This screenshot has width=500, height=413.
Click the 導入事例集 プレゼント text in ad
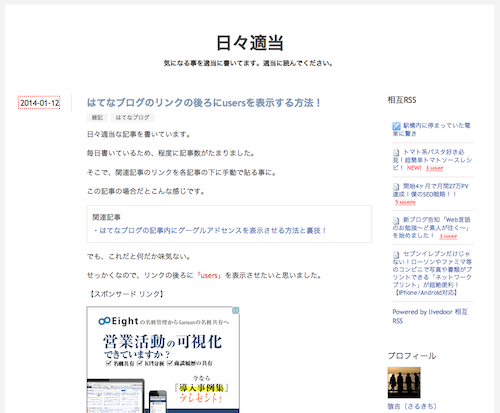tap(201, 393)
